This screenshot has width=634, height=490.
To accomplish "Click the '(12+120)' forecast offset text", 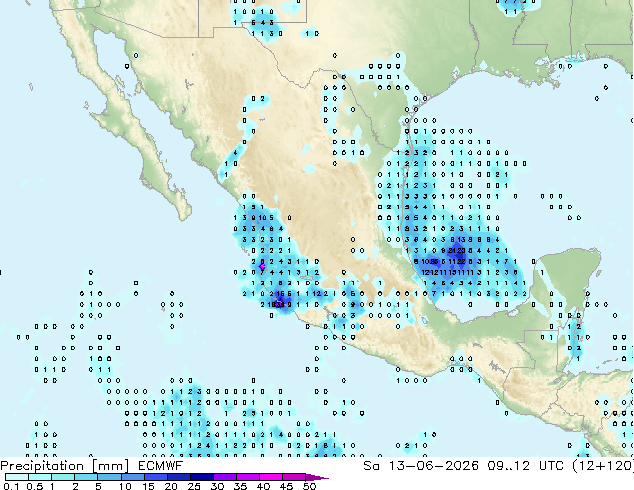I will click(602, 465).
